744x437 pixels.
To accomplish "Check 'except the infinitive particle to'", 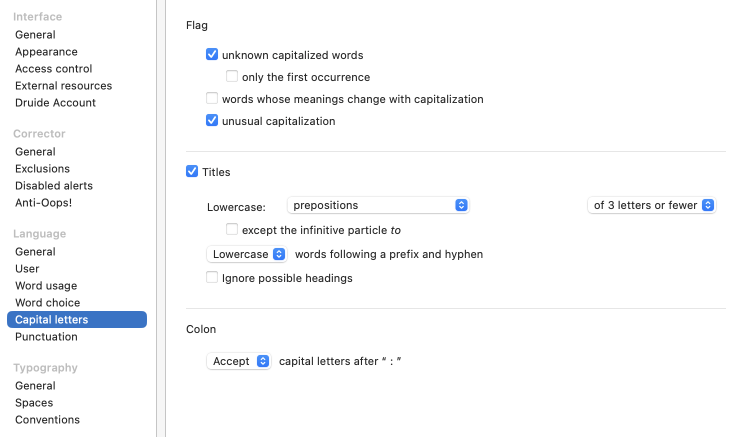I will 232,230.
